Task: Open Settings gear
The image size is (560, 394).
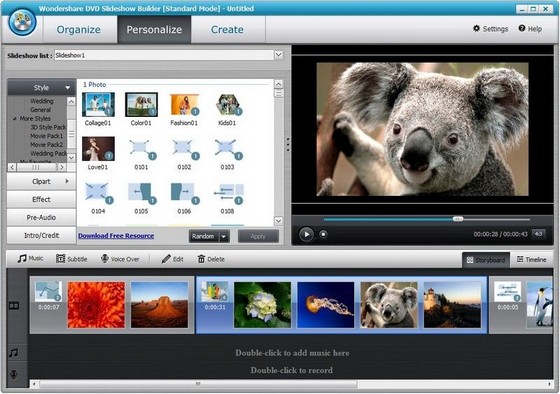Action: pos(476,29)
